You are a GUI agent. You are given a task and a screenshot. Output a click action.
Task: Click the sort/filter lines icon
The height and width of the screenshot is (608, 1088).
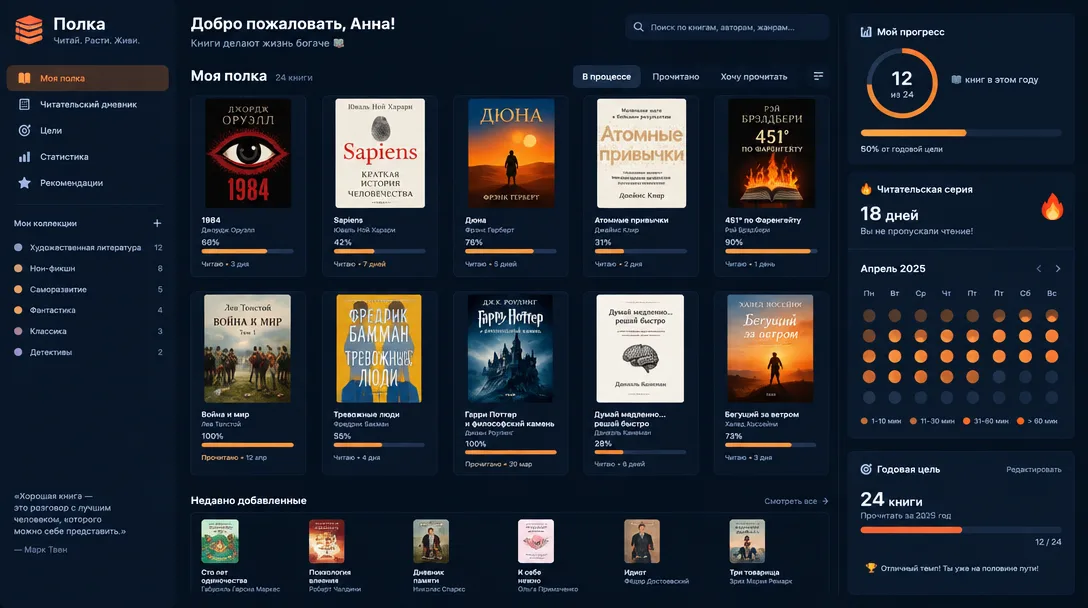(818, 76)
